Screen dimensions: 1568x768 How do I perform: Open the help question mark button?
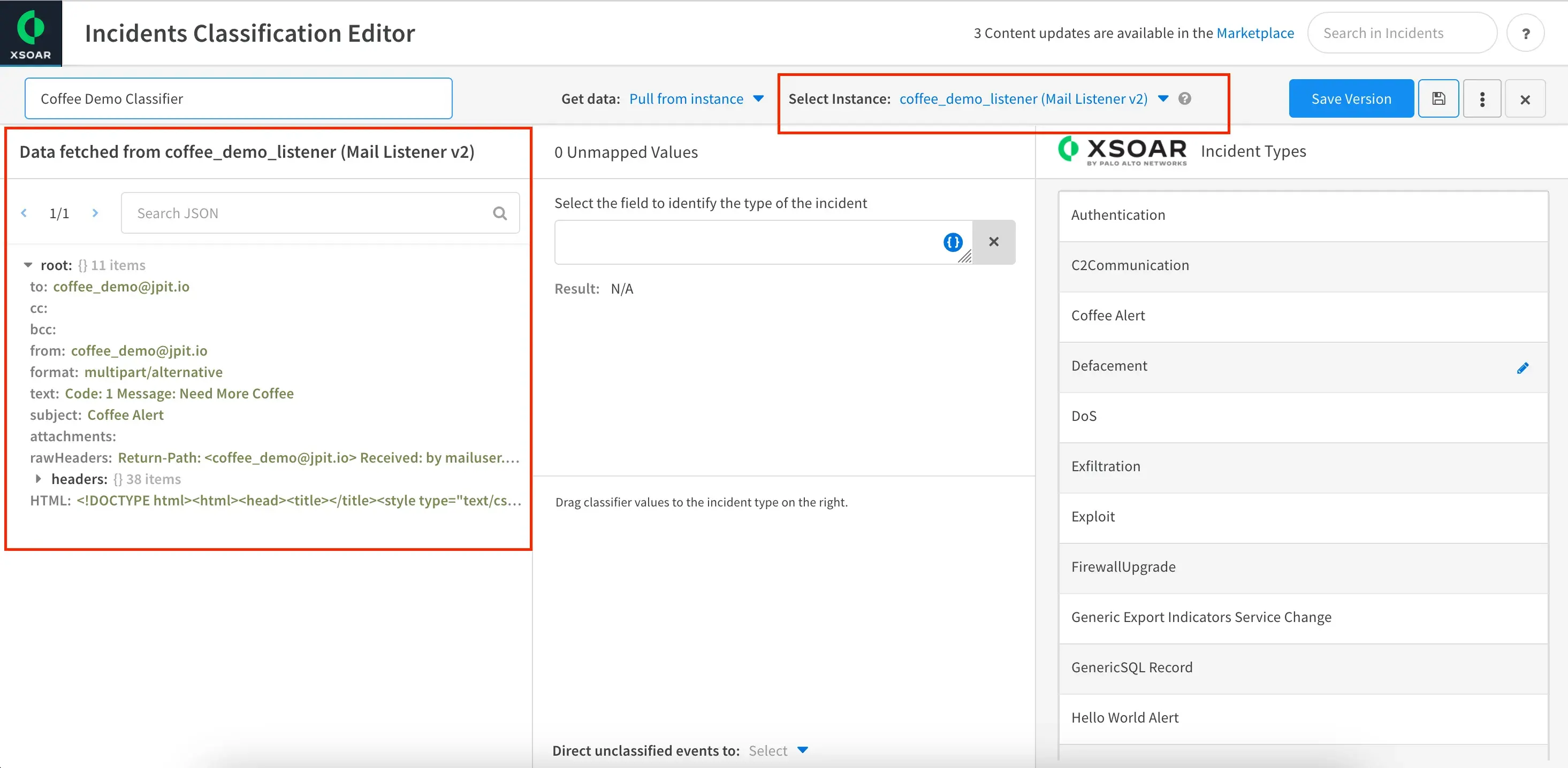[1525, 34]
